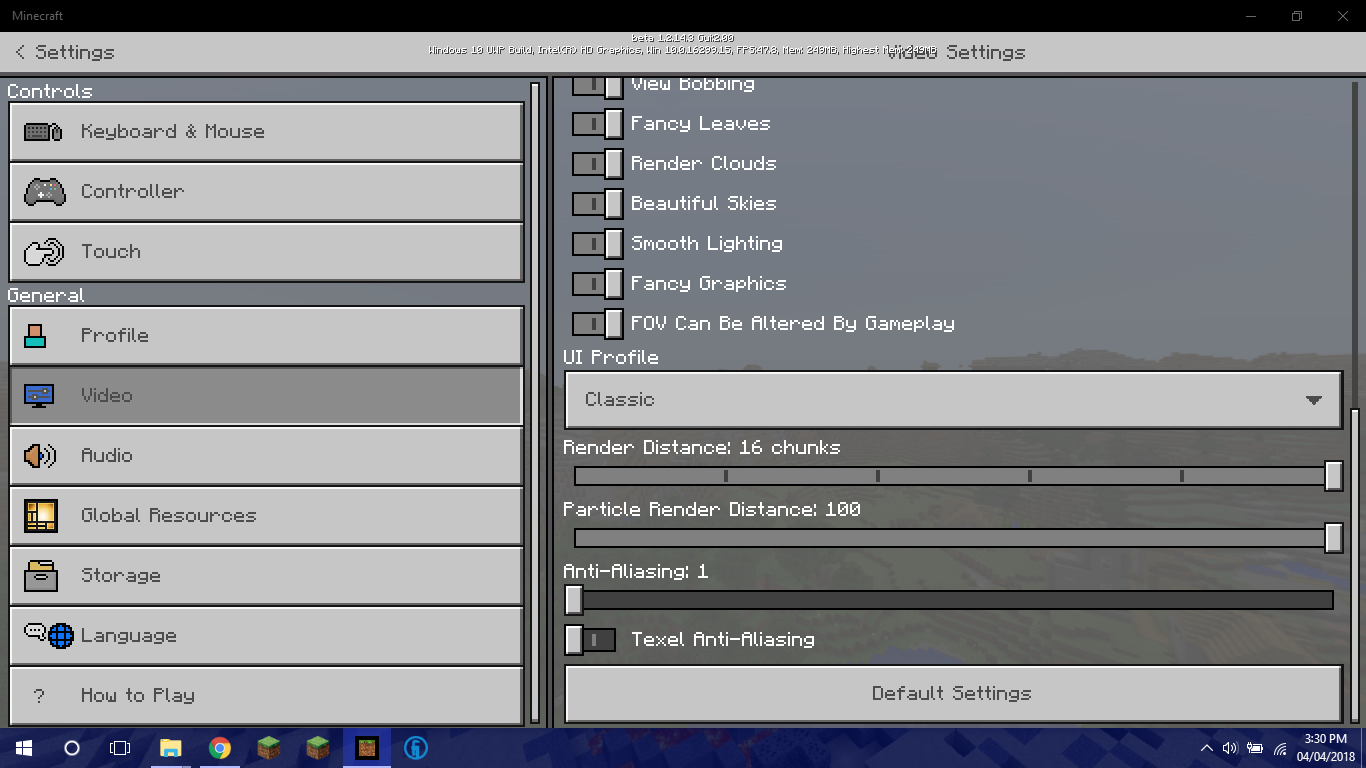Switch off Fancy Graphics
This screenshot has width=1366, height=768.
(x=598, y=283)
